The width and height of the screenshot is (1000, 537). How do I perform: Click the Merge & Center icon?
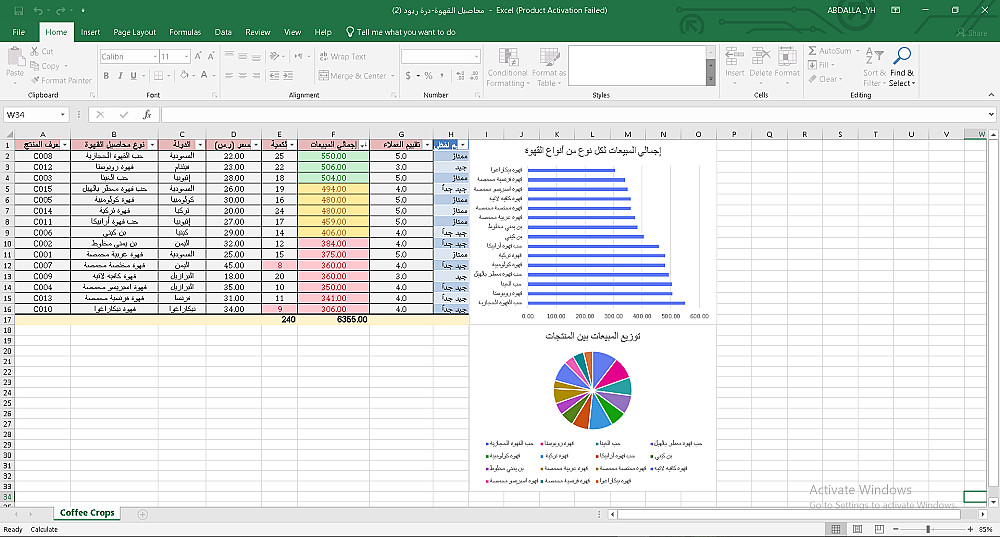click(x=323, y=75)
